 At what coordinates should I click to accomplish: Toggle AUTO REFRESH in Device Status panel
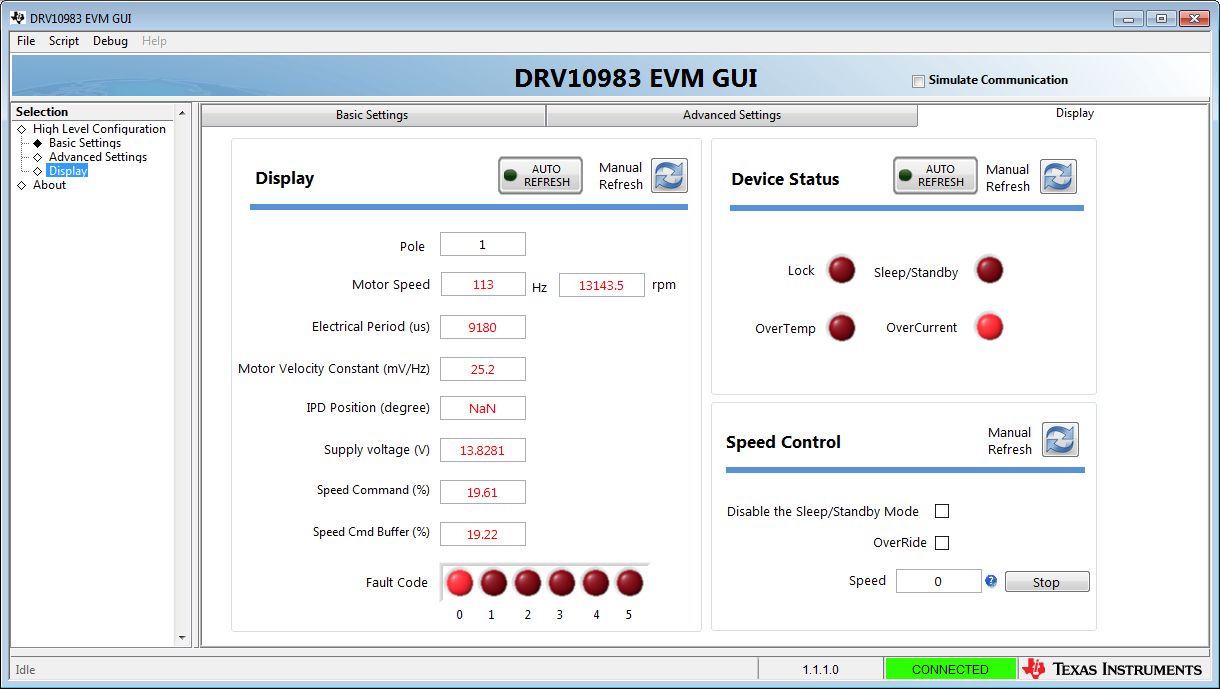pyautogui.click(x=935, y=176)
